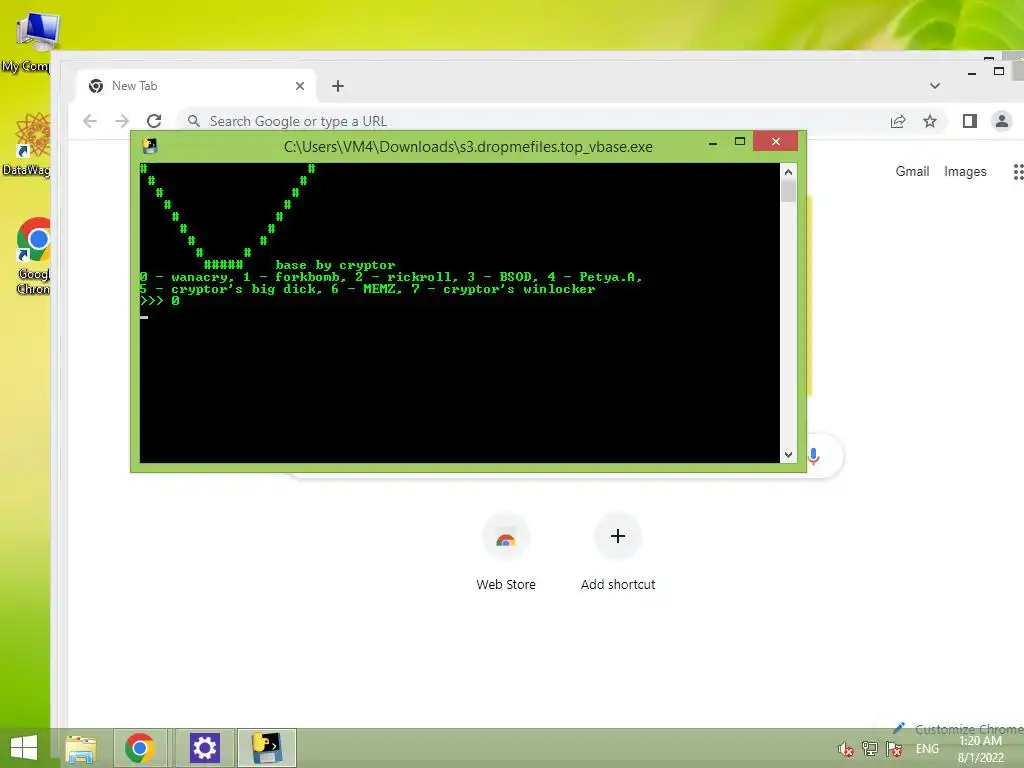This screenshot has height=768, width=1024.
Task: Open File Explorer from the taskbar
Action: pos(81,748)
